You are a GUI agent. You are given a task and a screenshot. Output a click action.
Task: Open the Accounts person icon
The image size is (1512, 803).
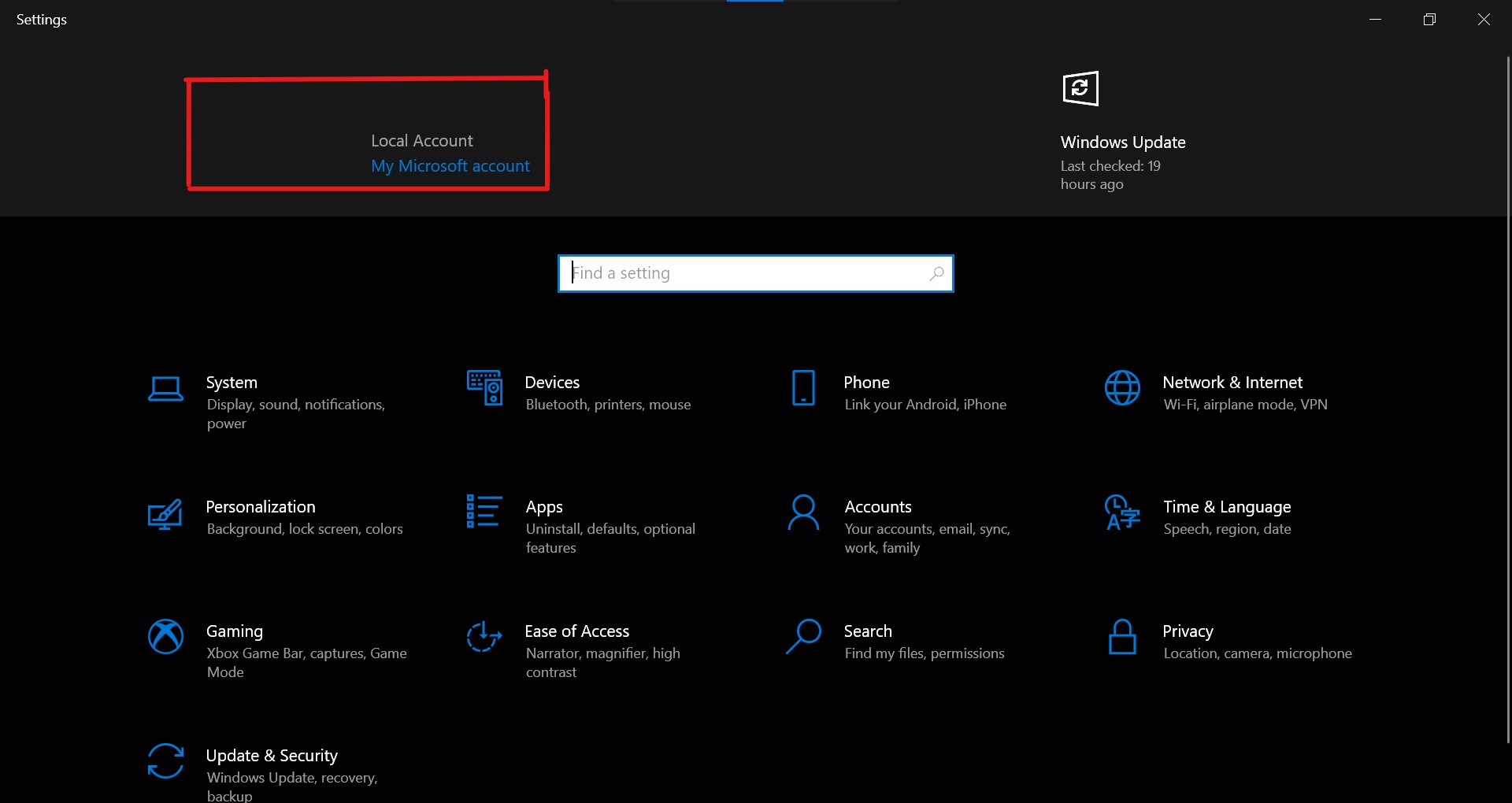tap(803, 513)
